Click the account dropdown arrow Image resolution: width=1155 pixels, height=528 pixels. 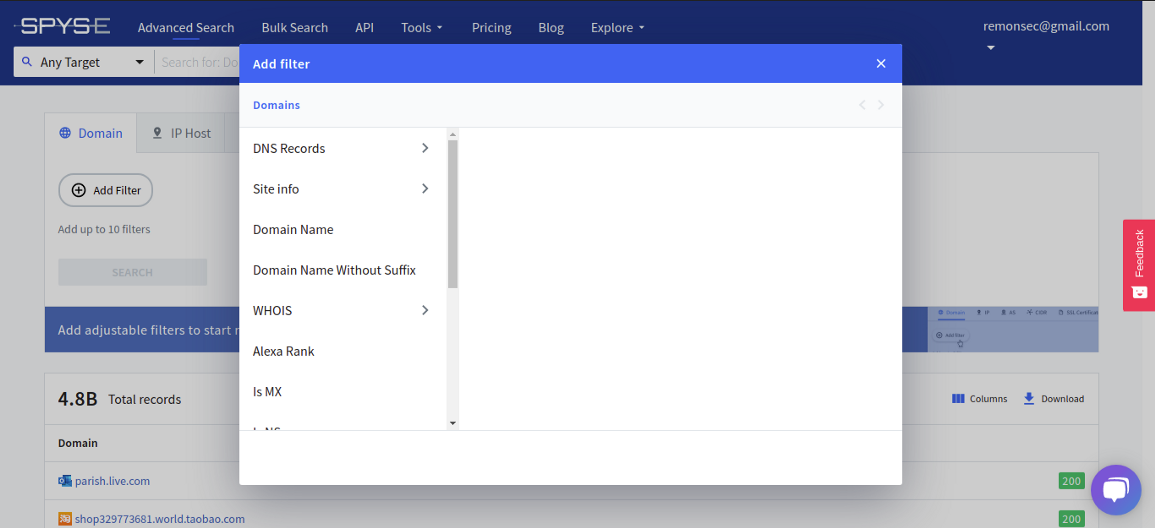[x=991, y=48]
